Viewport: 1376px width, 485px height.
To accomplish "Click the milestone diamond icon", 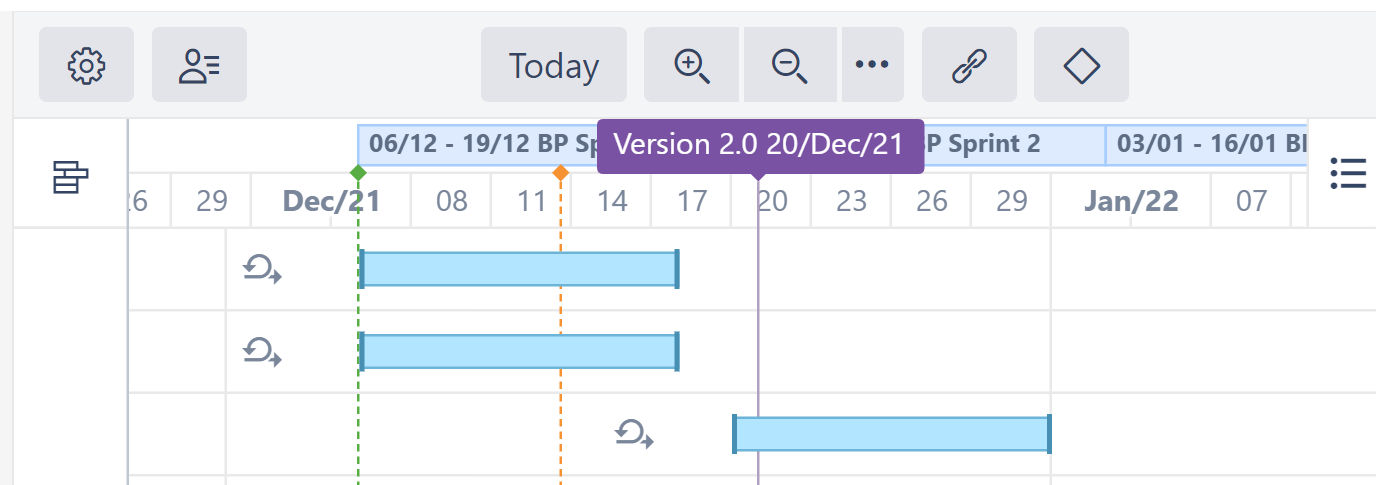I will tap(1081, 65).
